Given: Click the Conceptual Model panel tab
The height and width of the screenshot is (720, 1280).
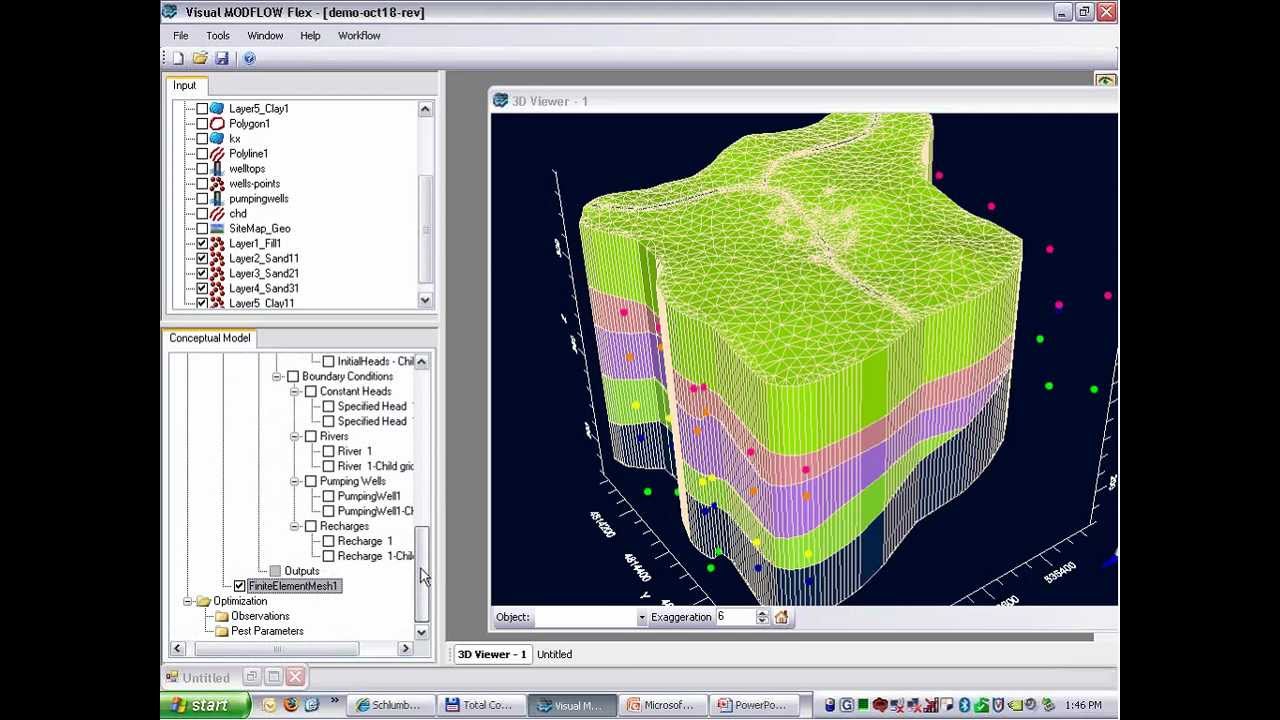Looking at the screenshot, I should 210,338.
